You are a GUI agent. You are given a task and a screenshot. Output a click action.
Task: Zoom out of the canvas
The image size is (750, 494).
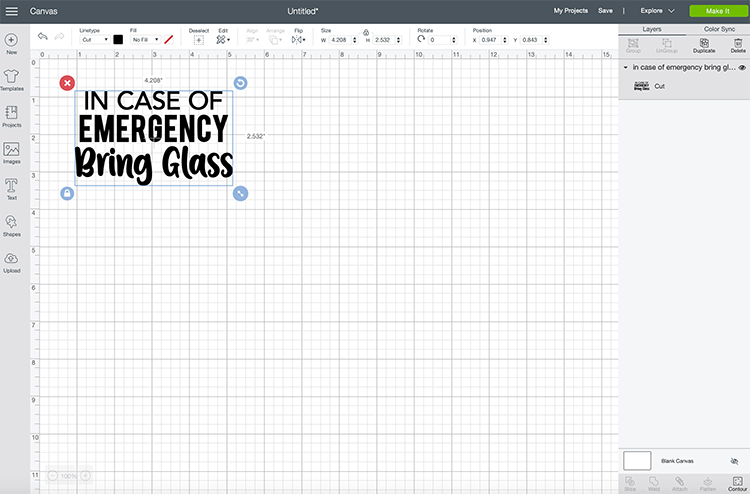53,475
